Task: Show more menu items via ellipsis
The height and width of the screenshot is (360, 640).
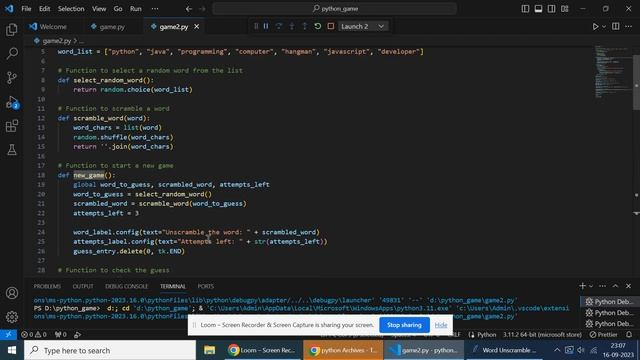Action: coord(155,9)
